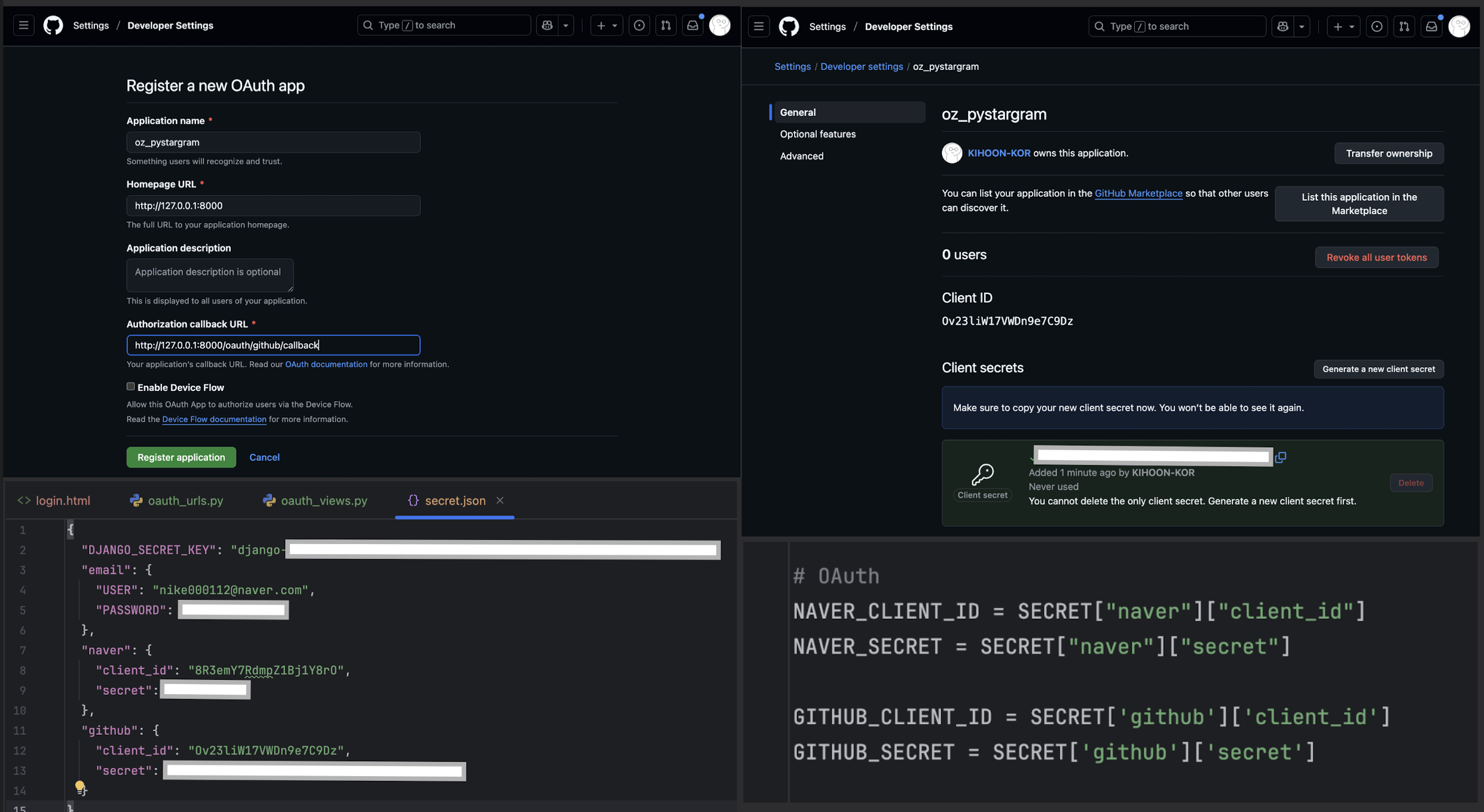The width and height of the screenshot is (1484, 812).
Task: Copy the new client secret value
Action: [x=1280, y=457]
